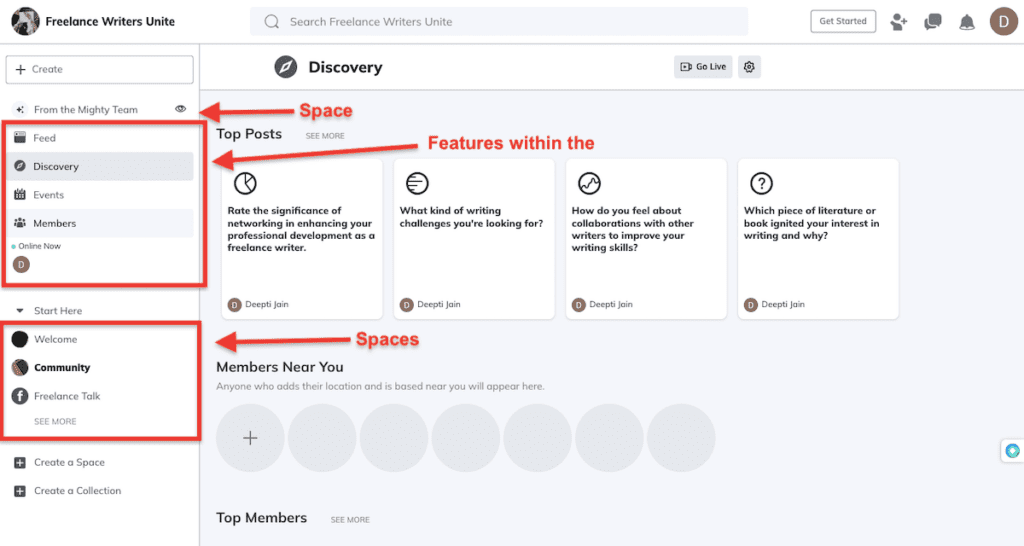Screen dimensions: 1024x546
Task: Open the chat messages icon
Action: click(933, 22)
